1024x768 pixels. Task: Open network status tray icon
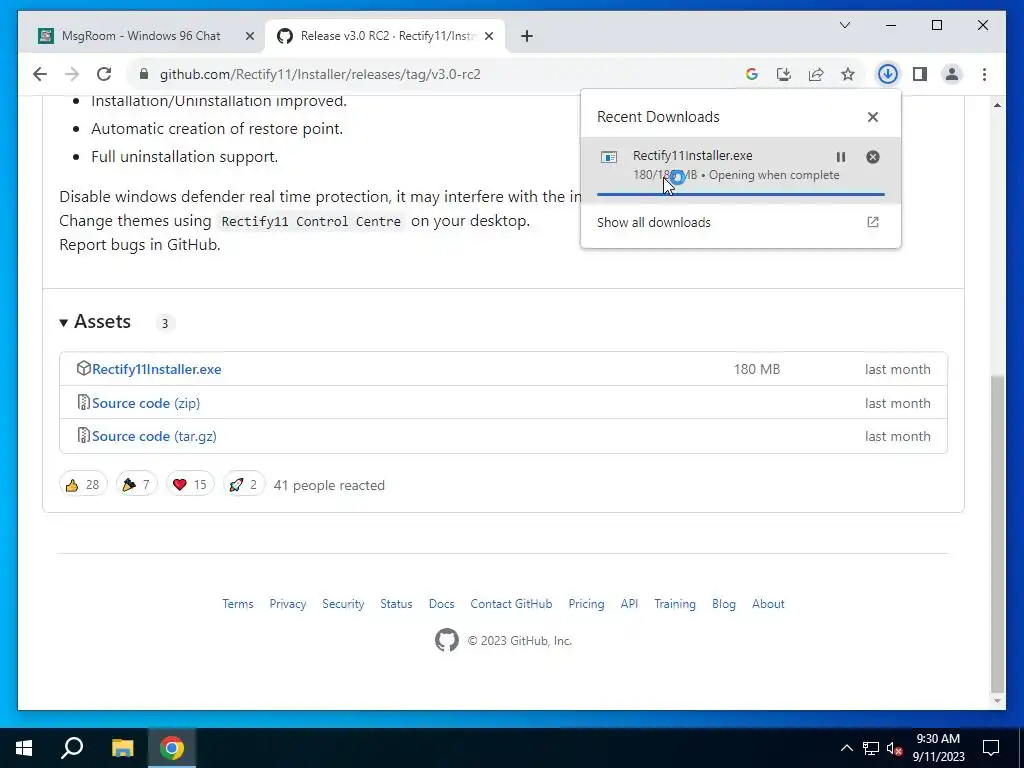[x=871, y=748]
